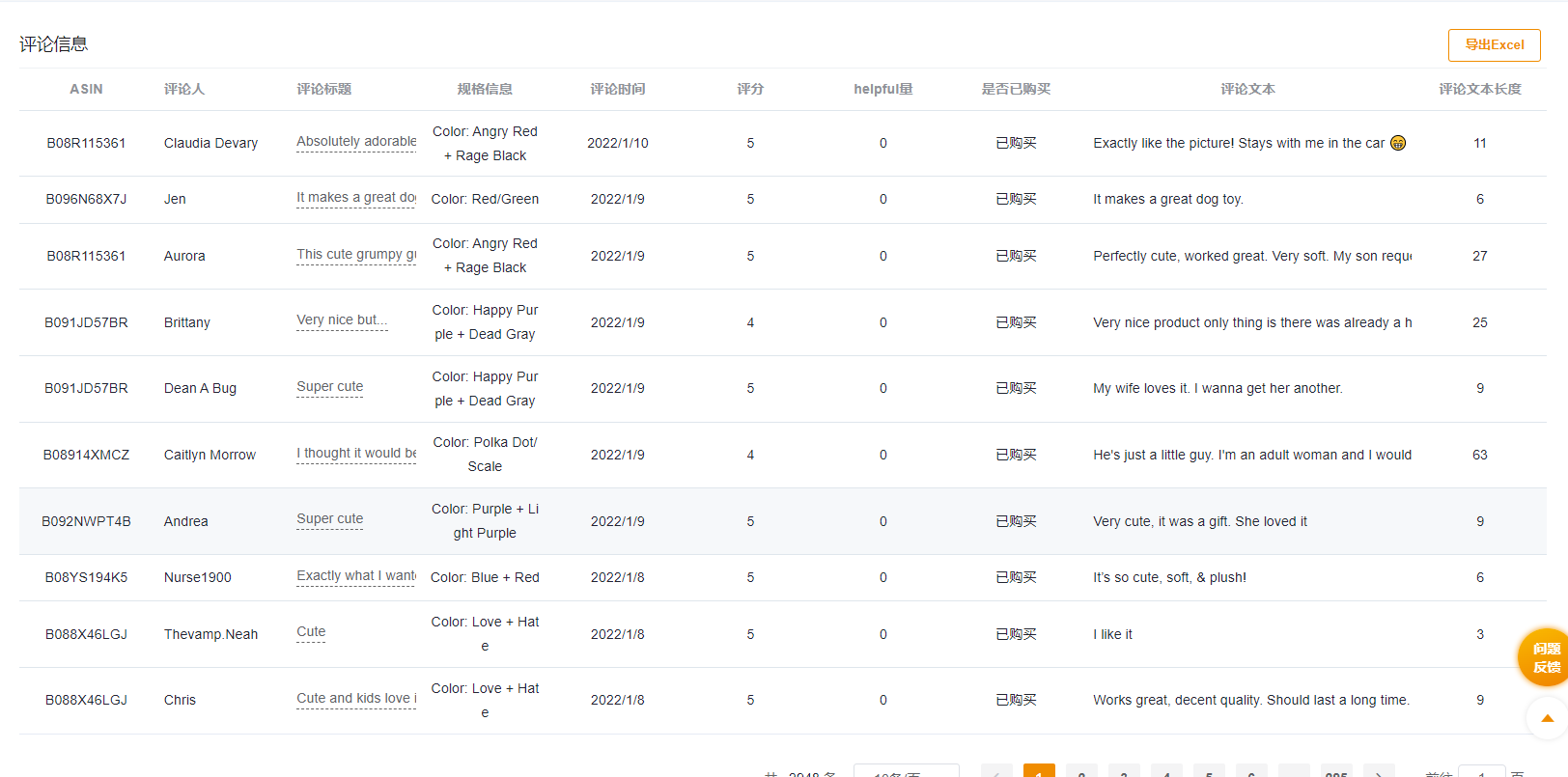This screenshot has width=1568, height=777.
Task: Click 'I thought it would be' review title
Action: pyautogui.click(x=356, y=454)
